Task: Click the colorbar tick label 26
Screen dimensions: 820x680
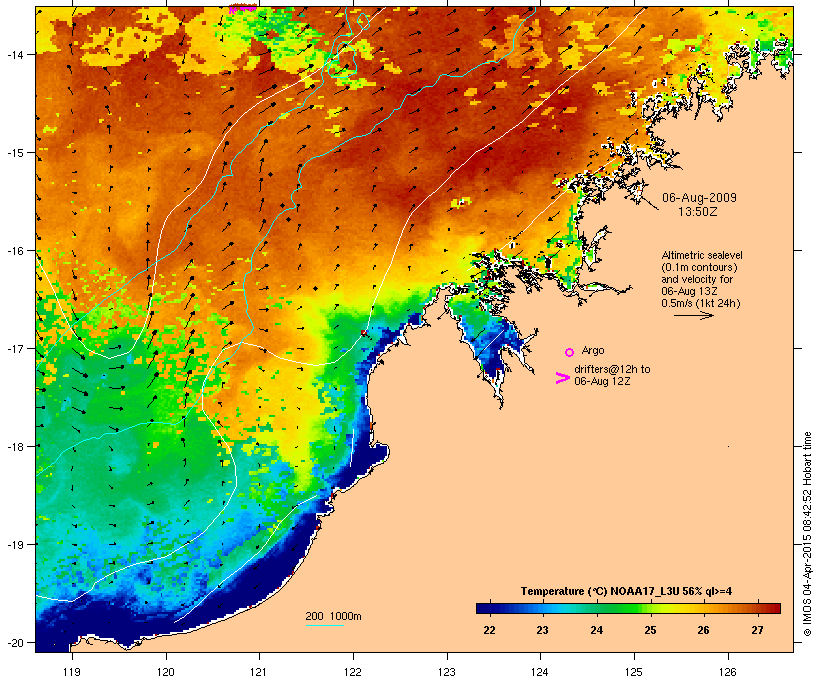Action: [x=703, y=630]
